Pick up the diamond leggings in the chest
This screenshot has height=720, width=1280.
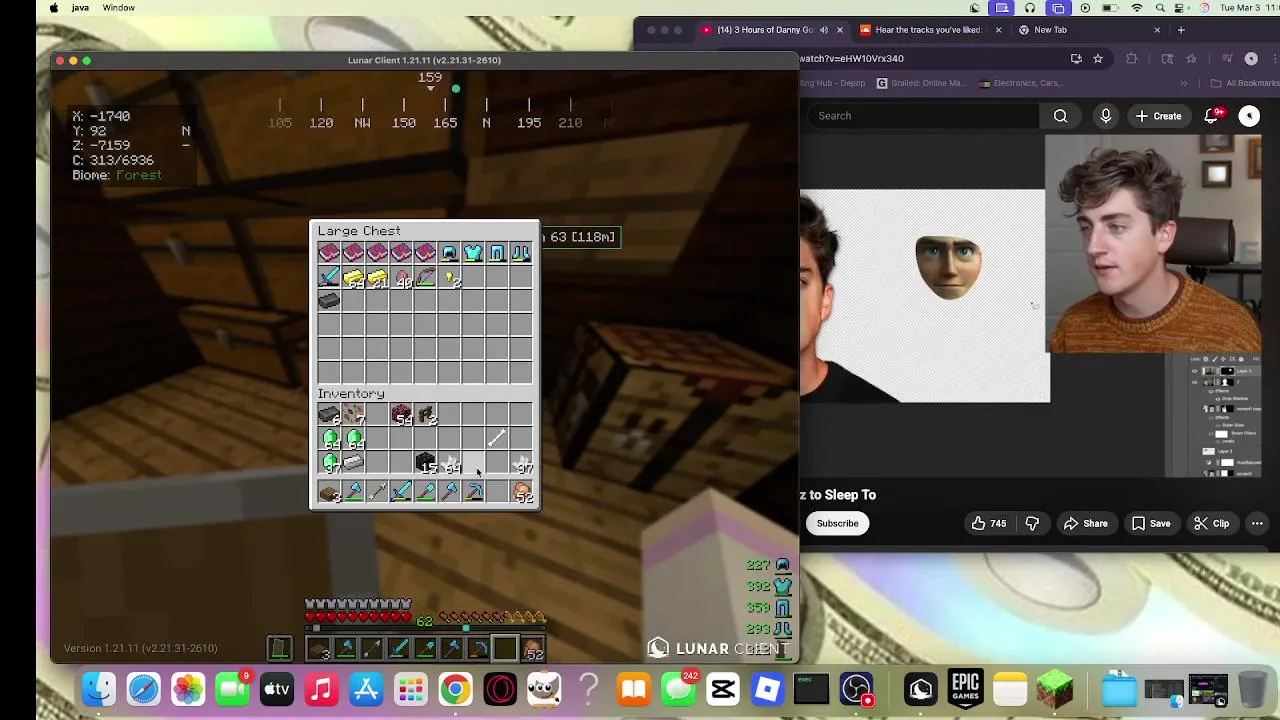coord(497,254)
